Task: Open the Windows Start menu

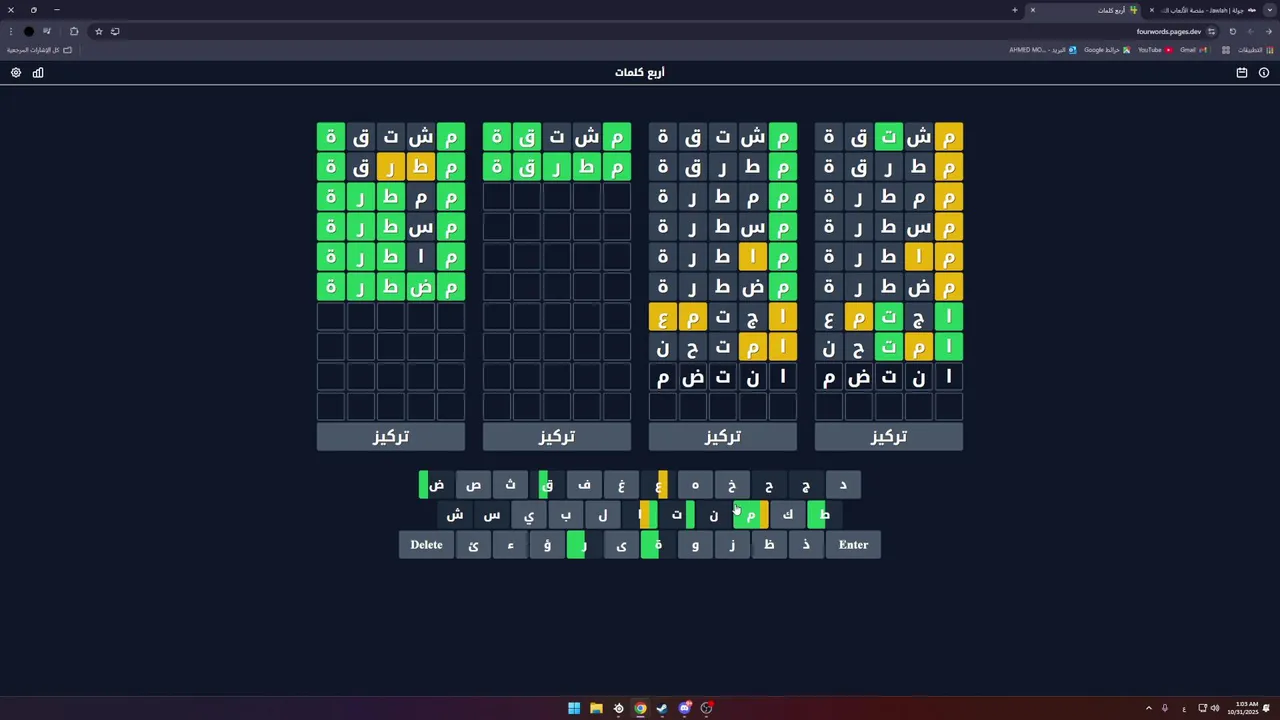Action: (574, 708)
